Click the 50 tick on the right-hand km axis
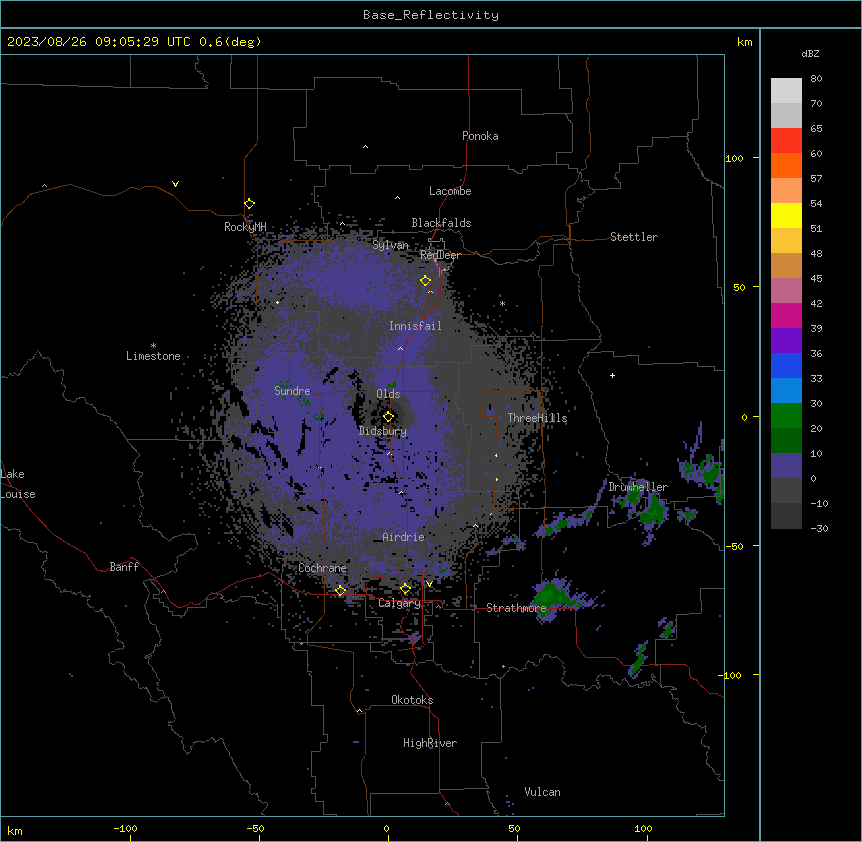Viewport: 862px width, 842px height. click(x=739, y=287)
